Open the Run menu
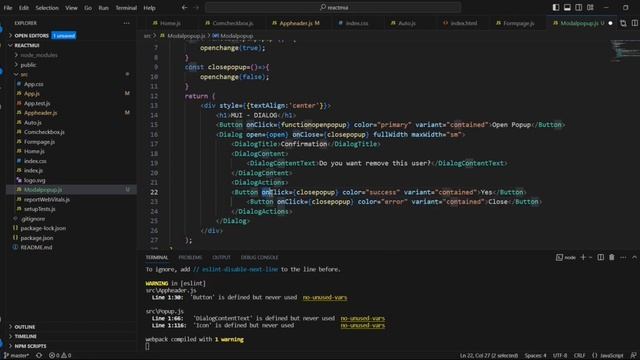The height and width of the screenshot is (360, 640). pos(104,7)
